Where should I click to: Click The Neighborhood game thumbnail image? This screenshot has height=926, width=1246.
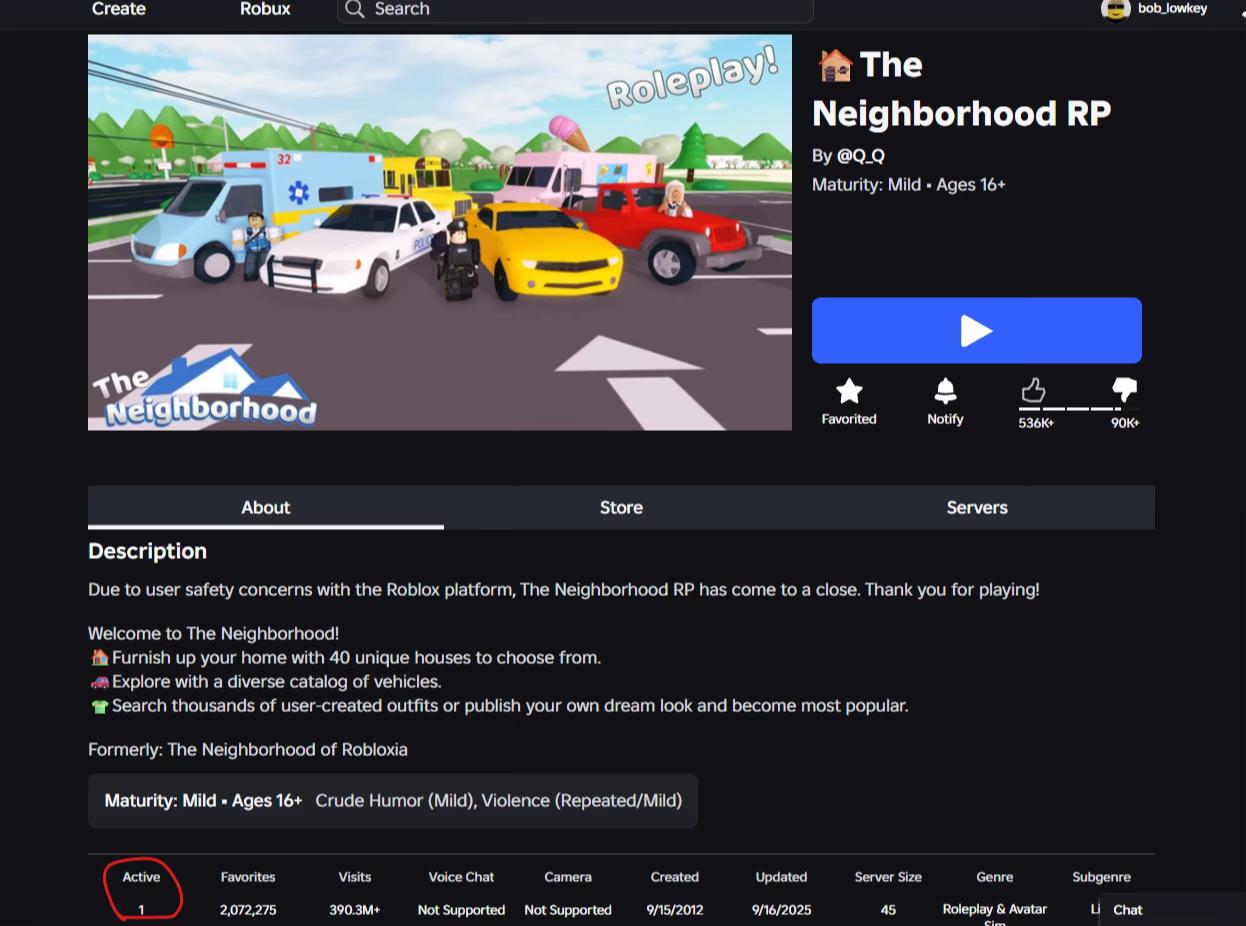click(x=440, y=232)
